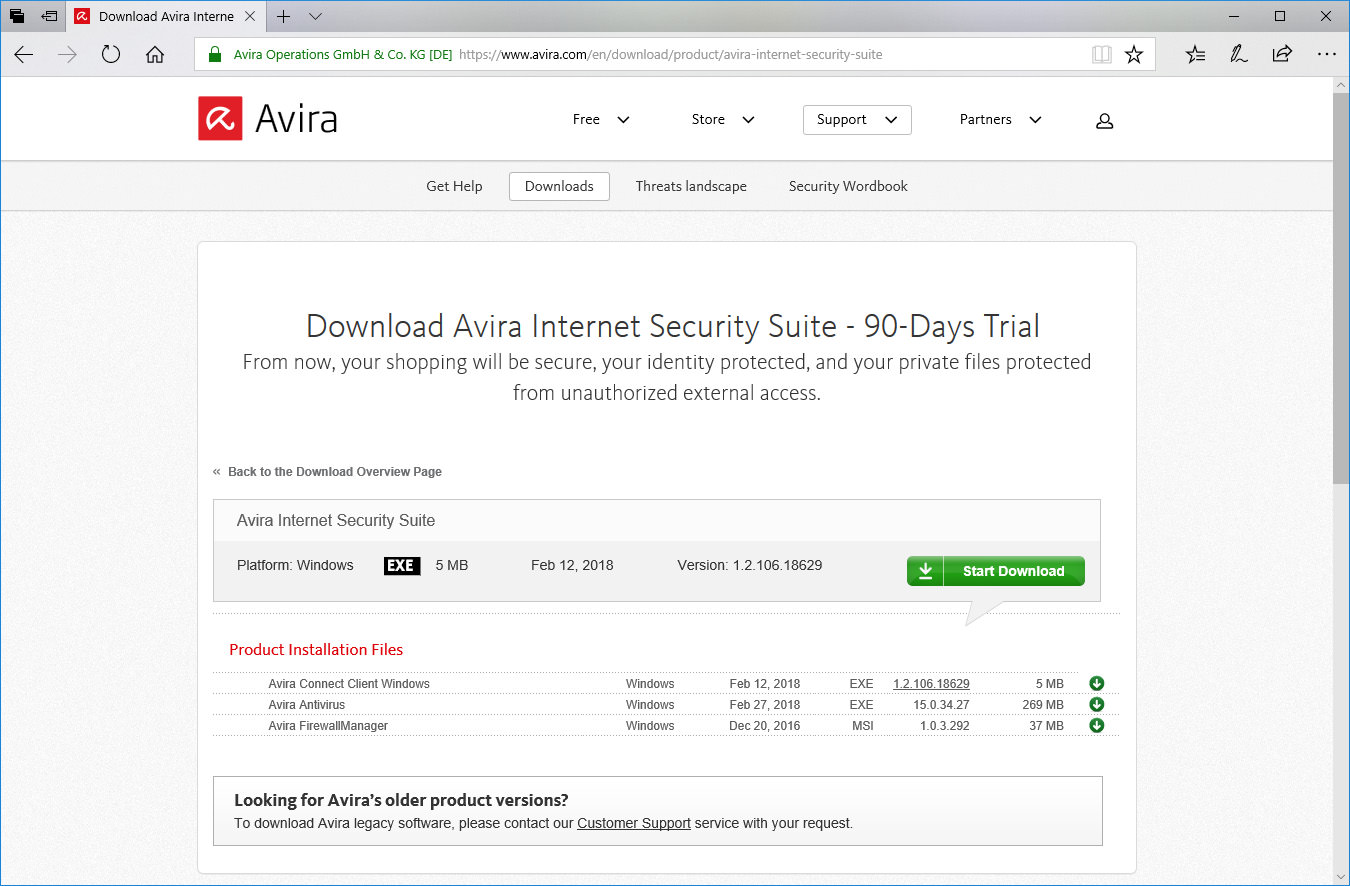
Task: Click version 1.0.3.292 cell
Action: [x=945, y=726]
